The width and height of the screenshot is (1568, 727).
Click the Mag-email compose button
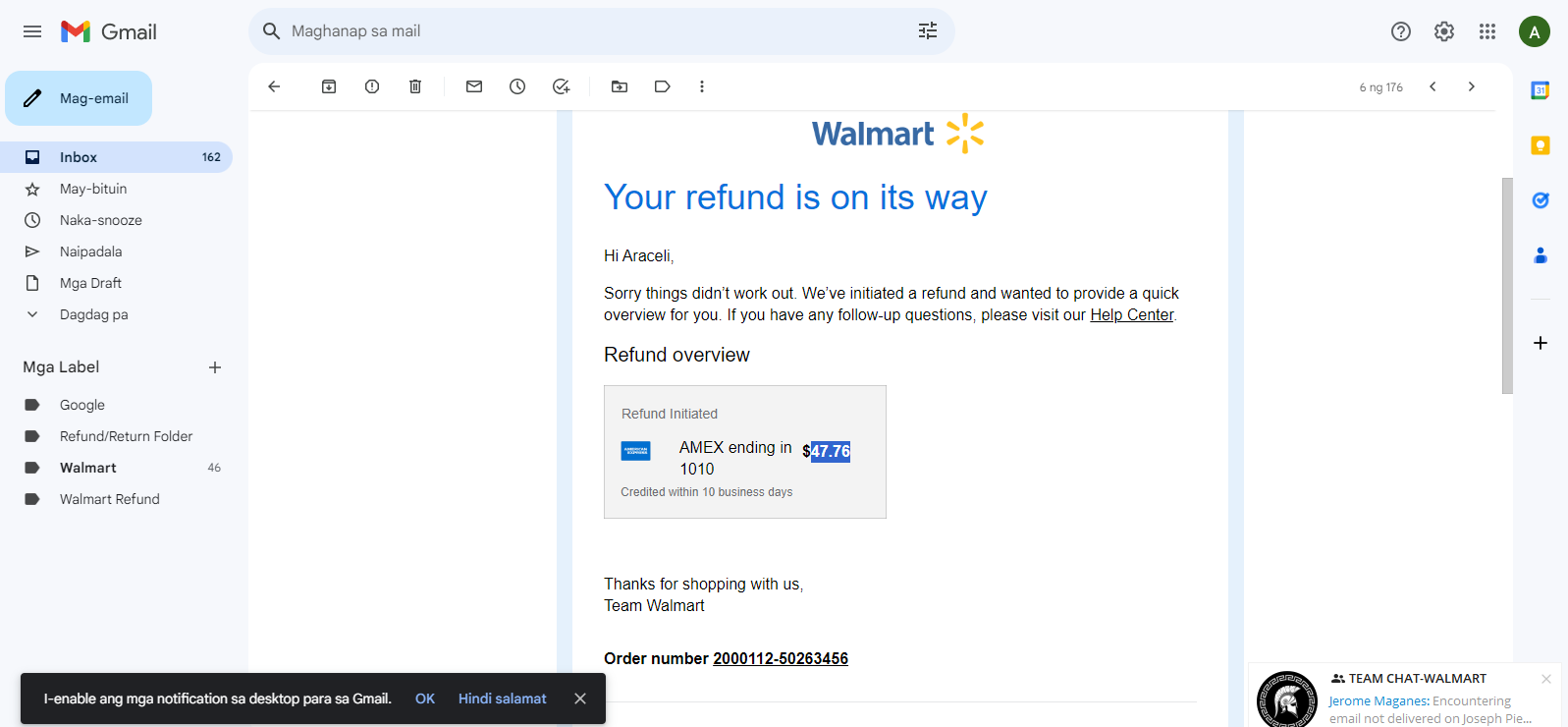click(79, 98)
